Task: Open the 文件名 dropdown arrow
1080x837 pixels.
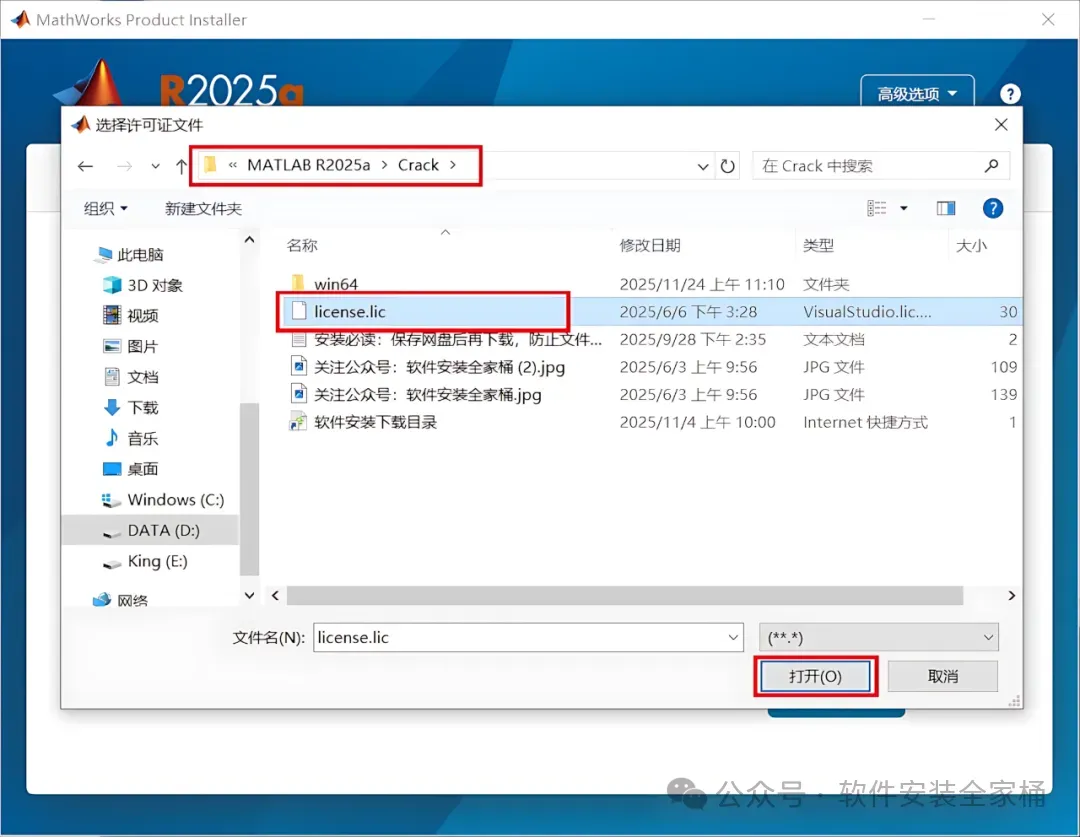Action: [x=733, y=637]
